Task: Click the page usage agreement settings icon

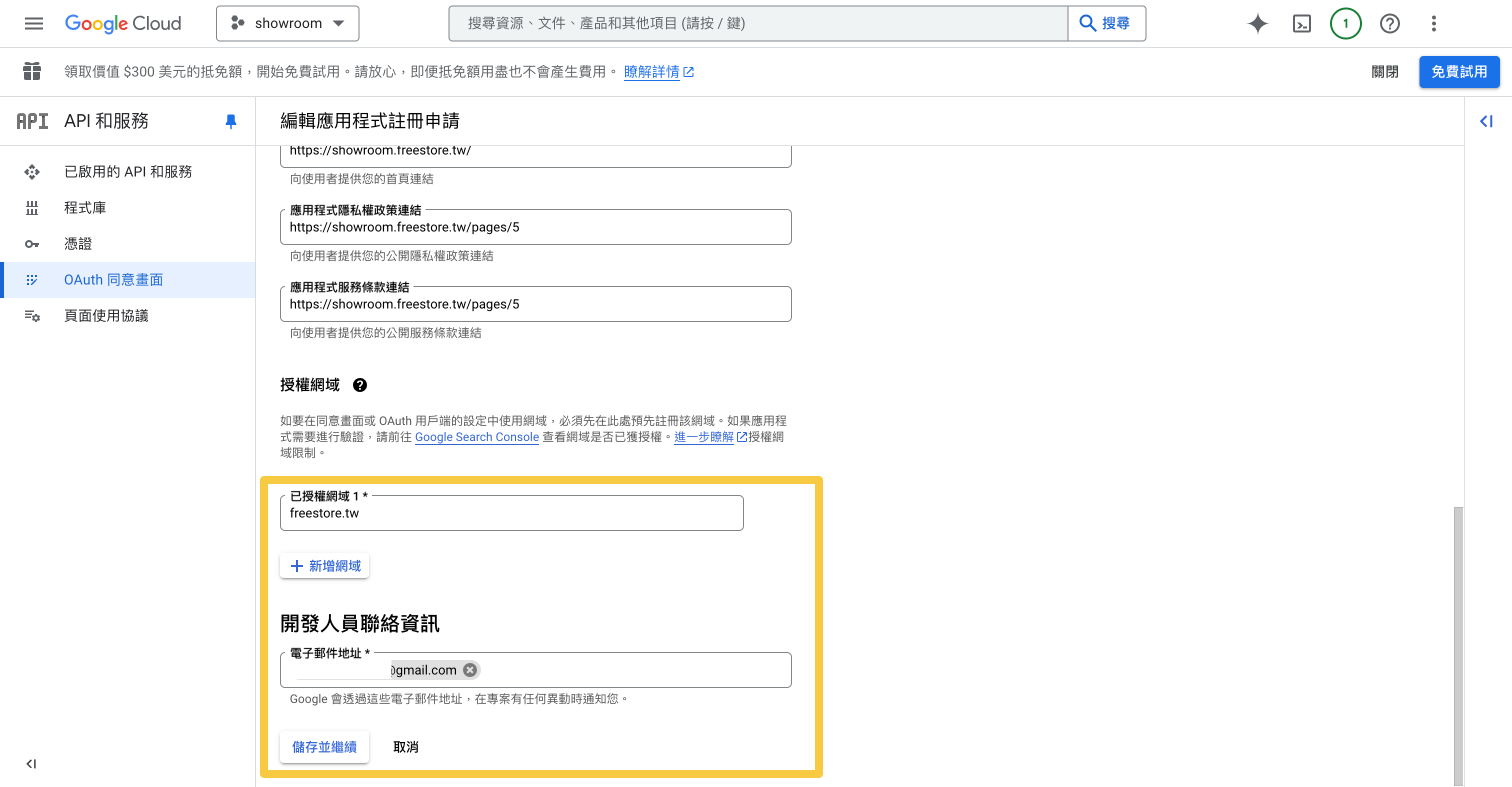Action: click(x=31, y=315)
